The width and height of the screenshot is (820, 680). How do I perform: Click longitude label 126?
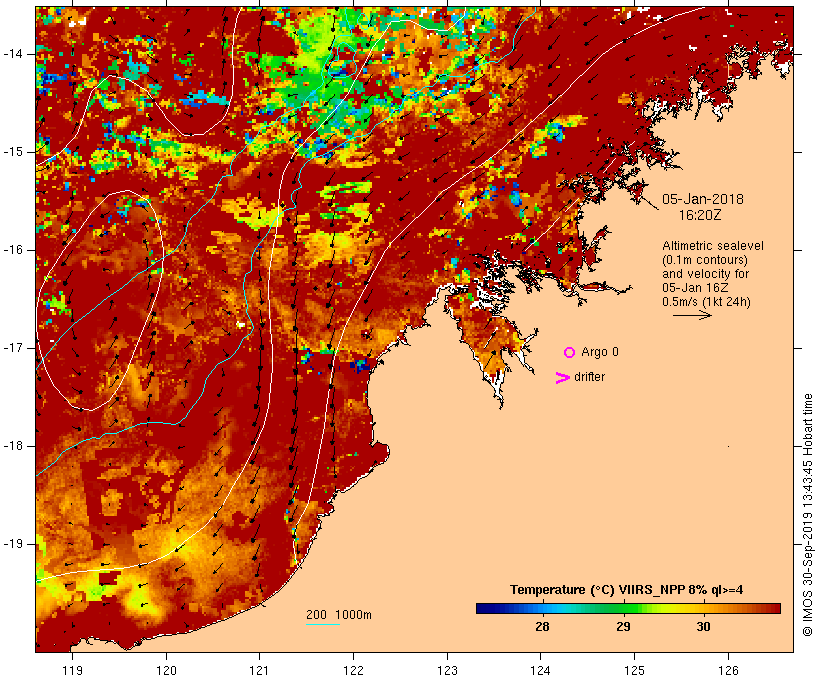click(728, 671)
